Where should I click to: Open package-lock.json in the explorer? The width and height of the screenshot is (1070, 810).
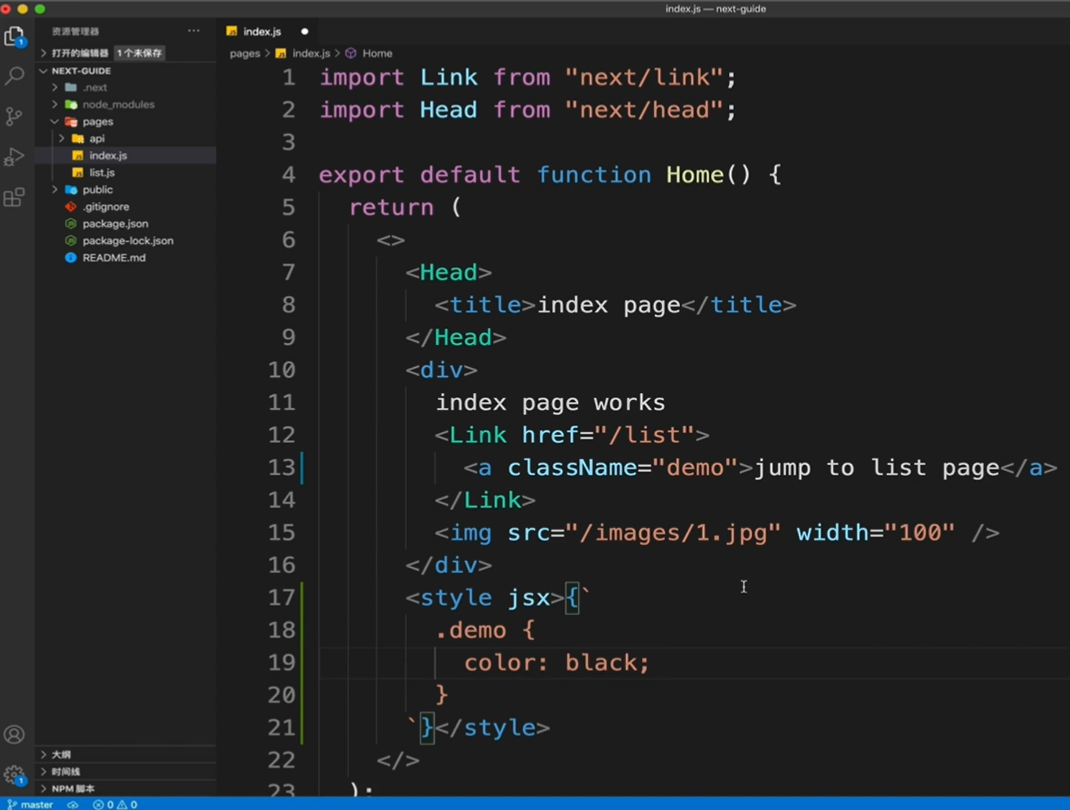coord(126,241)
